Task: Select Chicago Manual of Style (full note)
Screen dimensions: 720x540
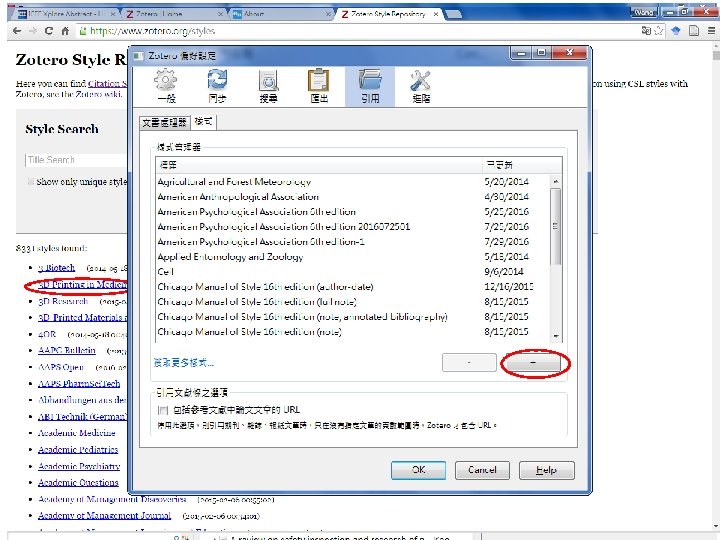Action: [x=353, y=302]
